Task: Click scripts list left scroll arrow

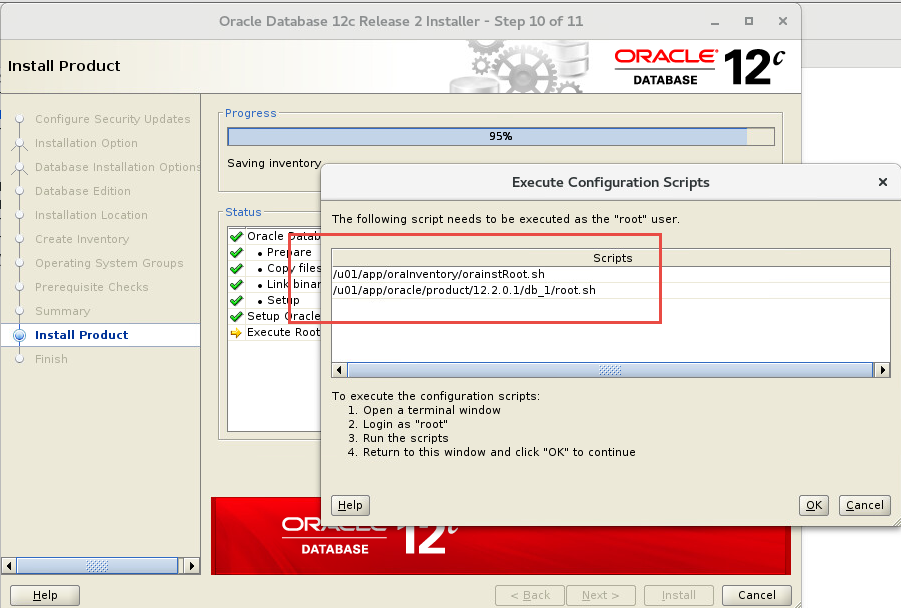Action: pos(340,370)
